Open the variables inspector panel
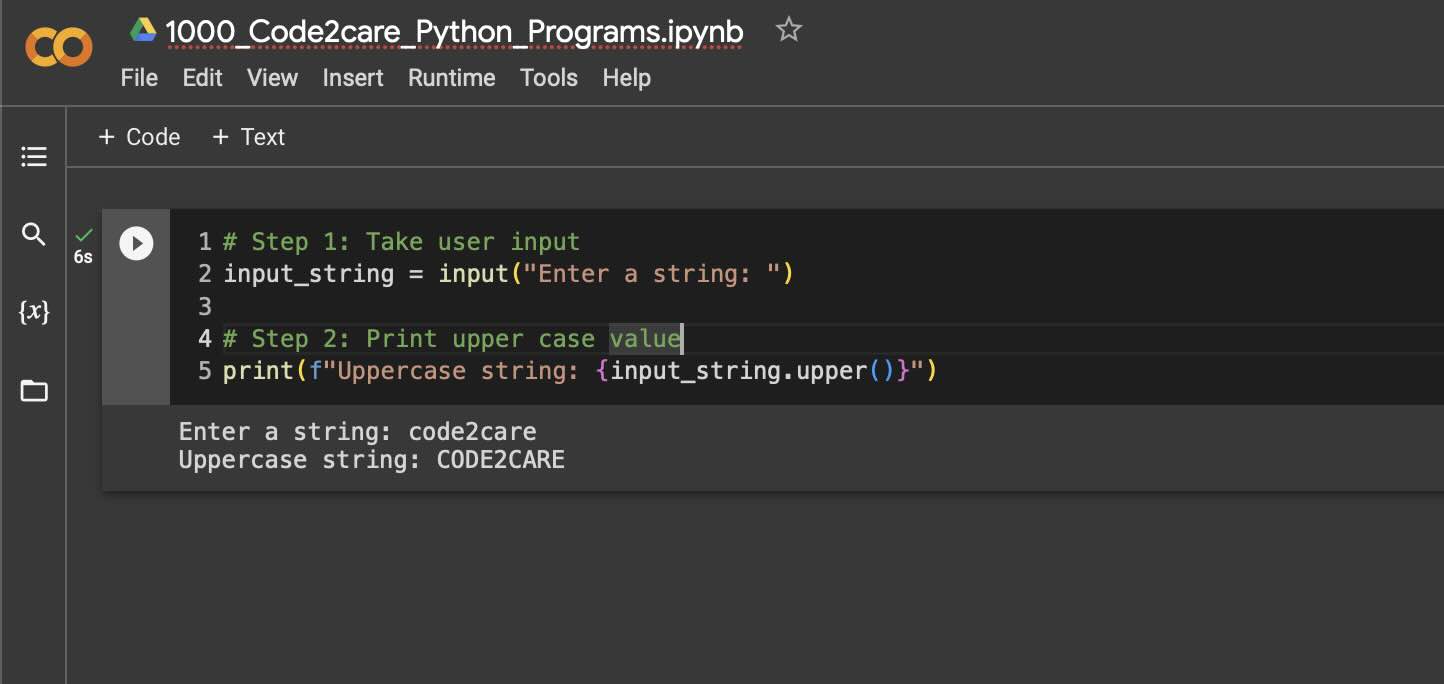This screenshot has width=1444, height=684. pos(33,312)
